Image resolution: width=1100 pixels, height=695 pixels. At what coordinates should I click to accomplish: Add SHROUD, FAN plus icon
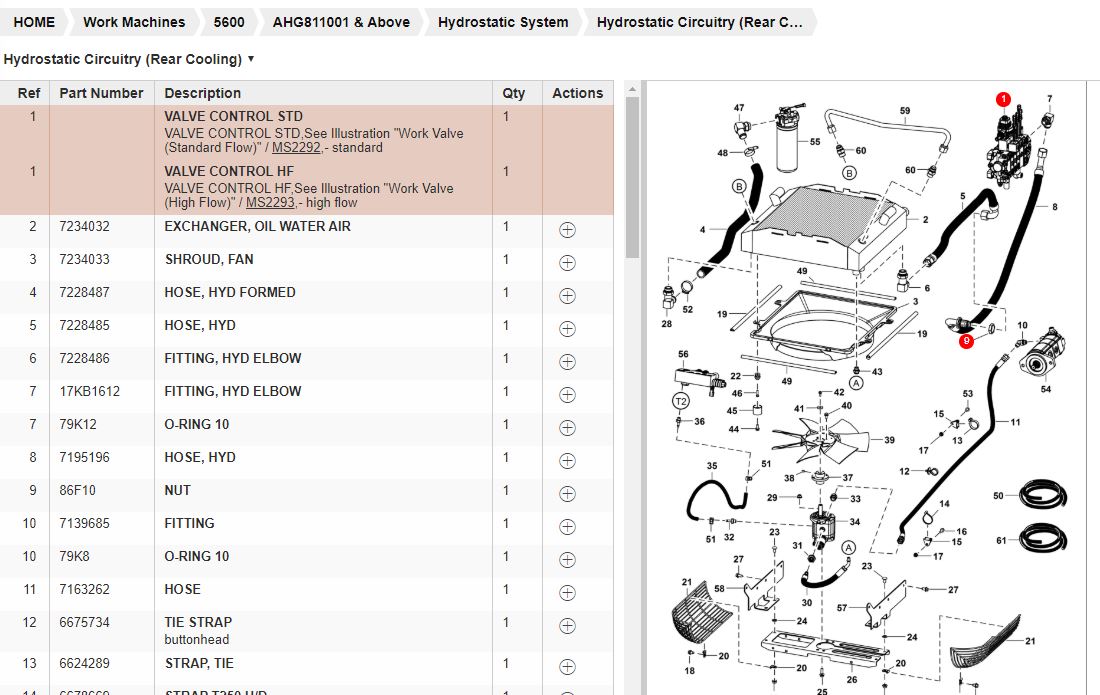click(568, 263)
